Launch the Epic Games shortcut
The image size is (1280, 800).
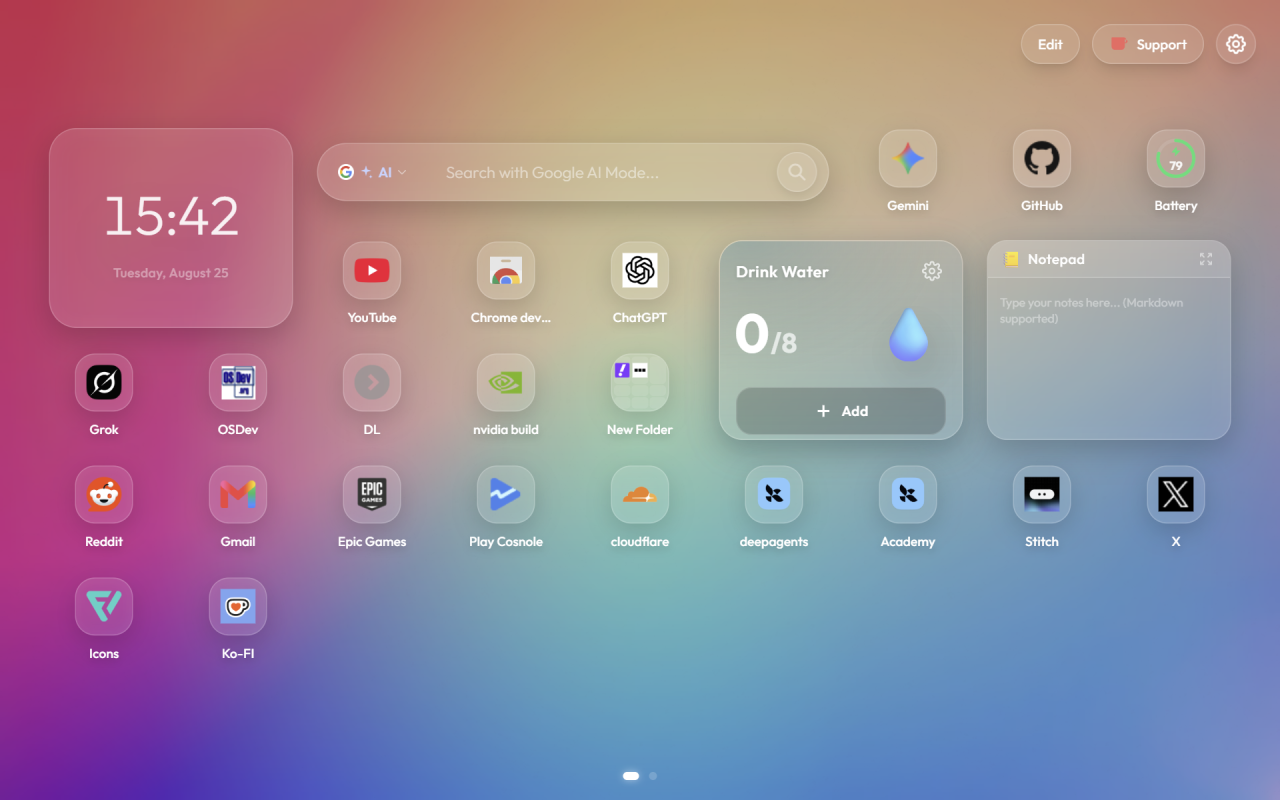(x=372, y=494)
